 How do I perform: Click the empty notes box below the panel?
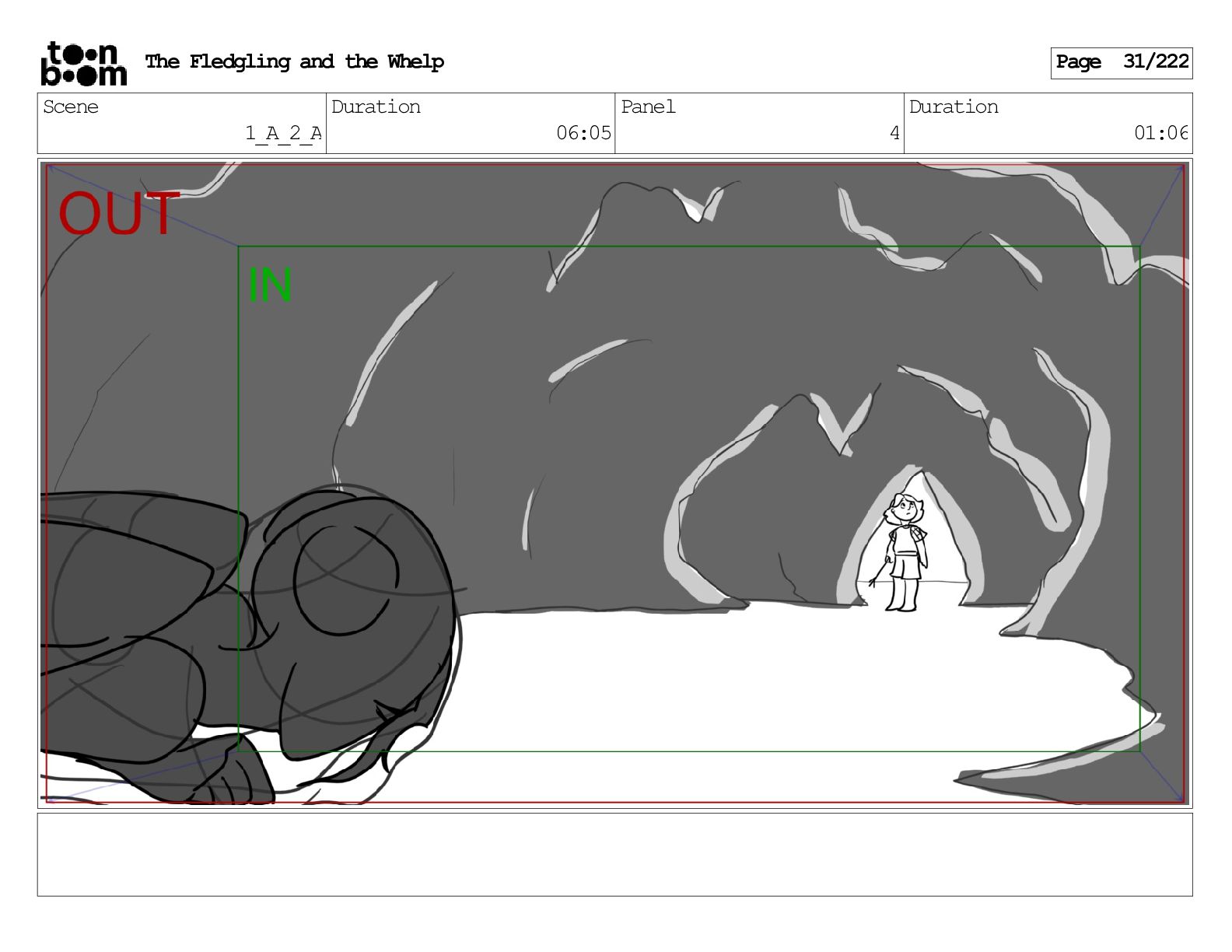click(x=614, y=855)
